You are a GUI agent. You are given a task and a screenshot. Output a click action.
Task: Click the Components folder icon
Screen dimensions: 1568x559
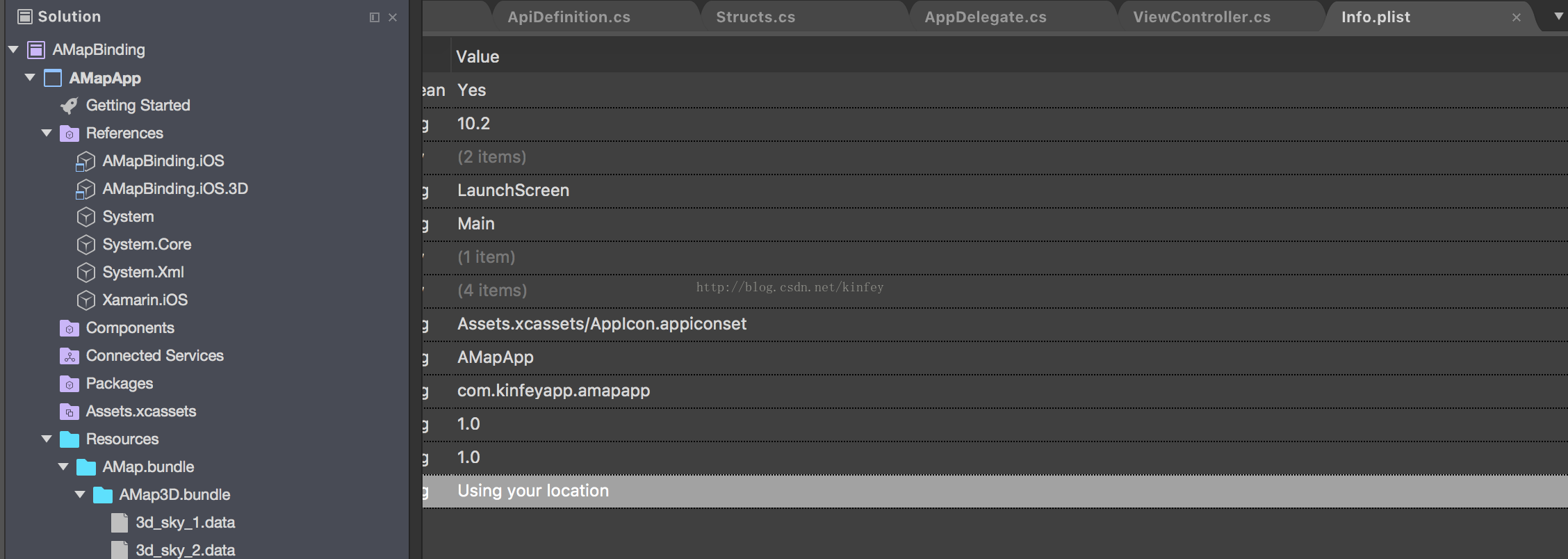point(70,328)
